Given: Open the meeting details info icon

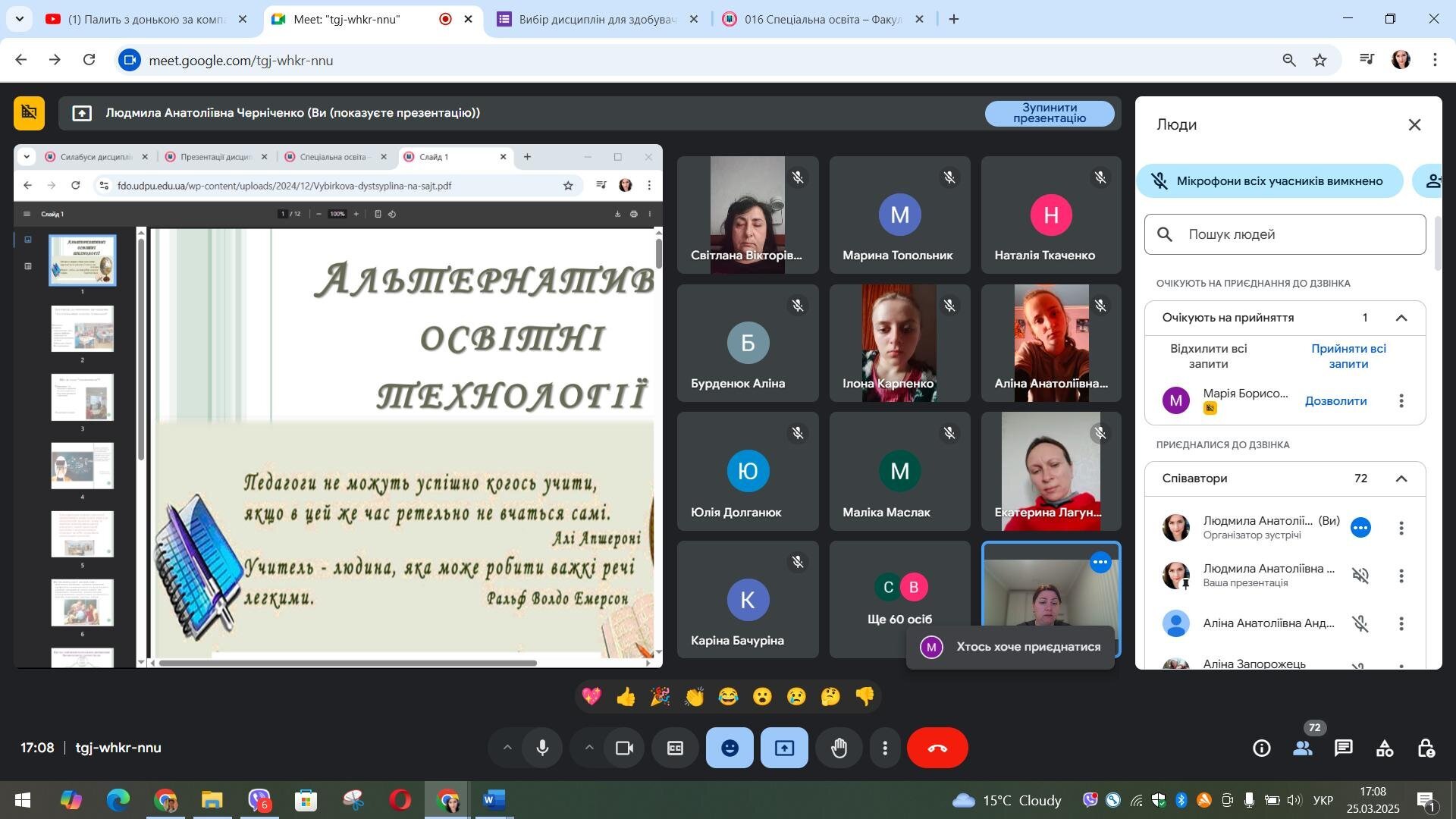Looking at the screenshot, I should click(x=1262, y=748).
